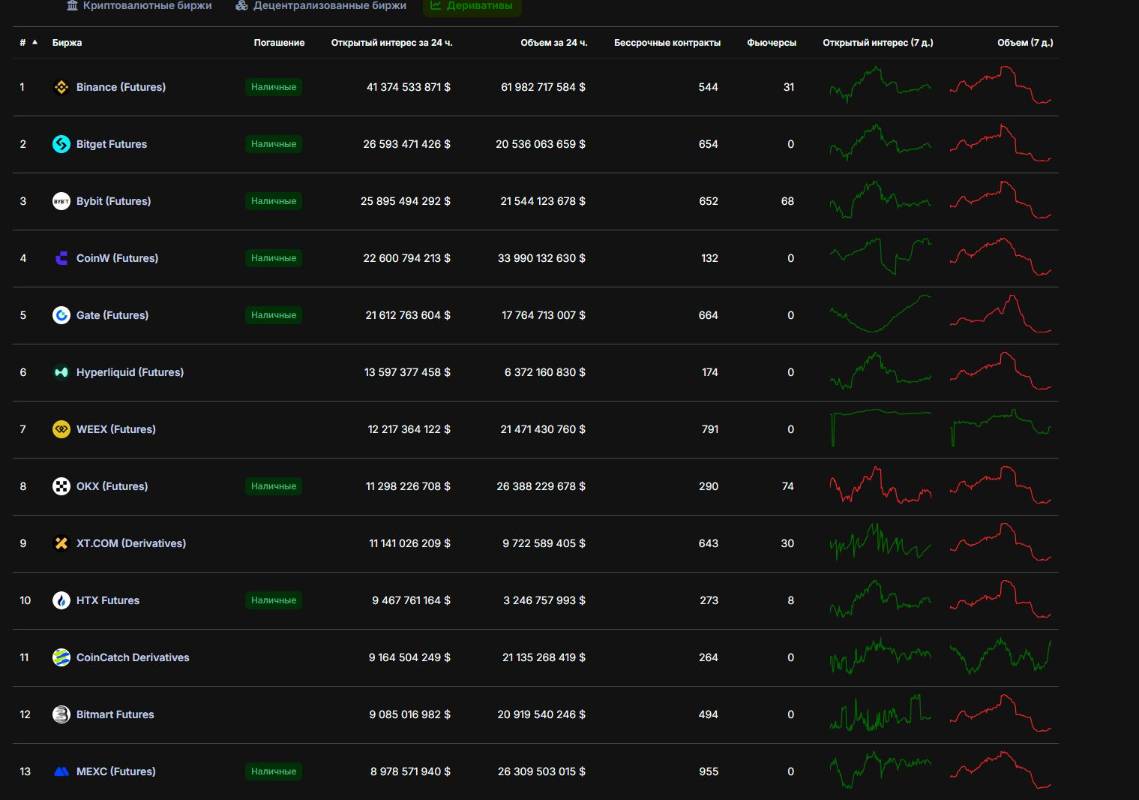The height and width of the screenshot is (800, 1139).
Task: Click the Bybit (Futures) logo icon
Action: pyautogui.click(x=61, y=201)
